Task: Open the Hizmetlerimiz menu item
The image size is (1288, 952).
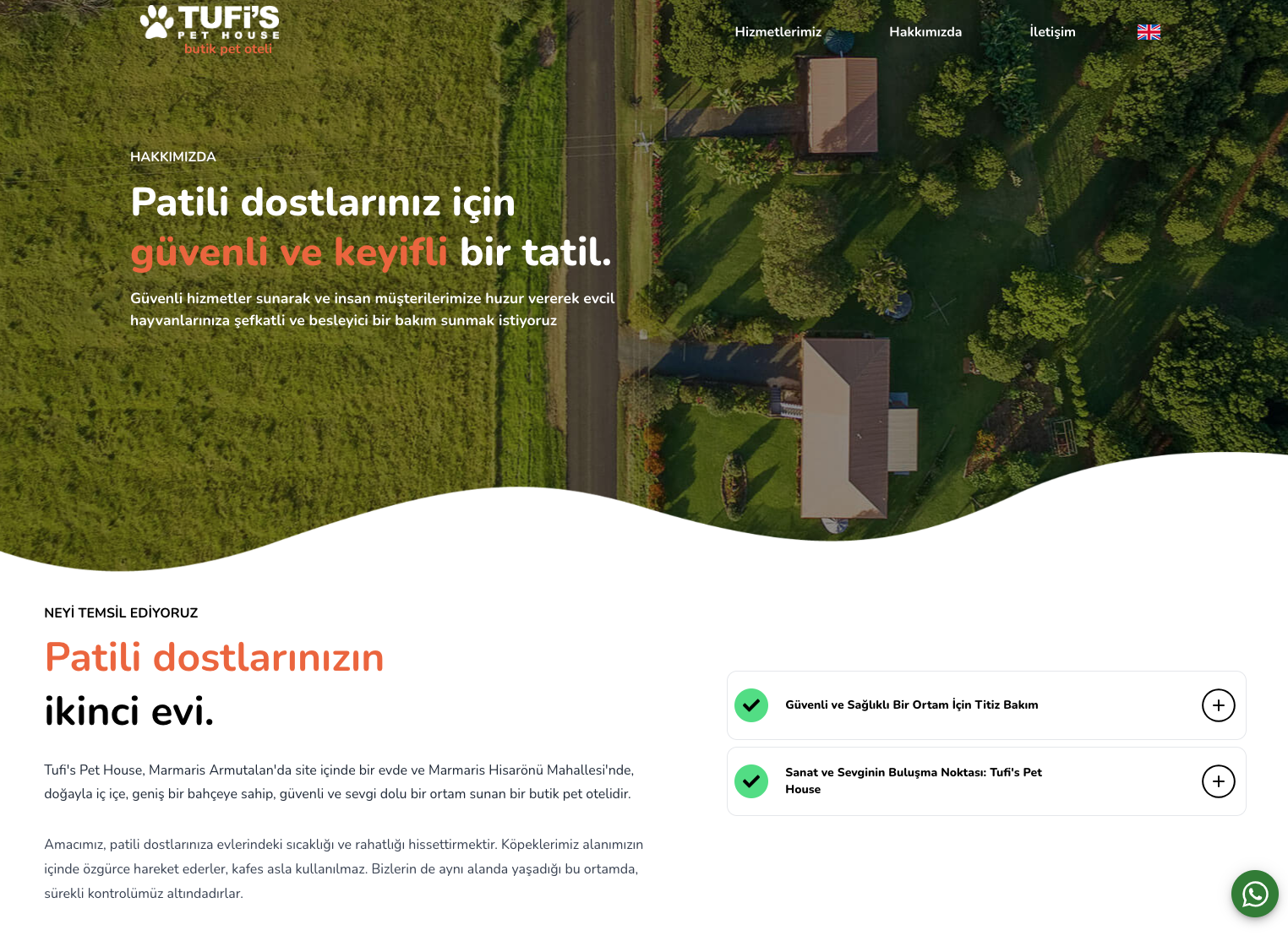Action: pyautogui.click(x=778, y=32)
